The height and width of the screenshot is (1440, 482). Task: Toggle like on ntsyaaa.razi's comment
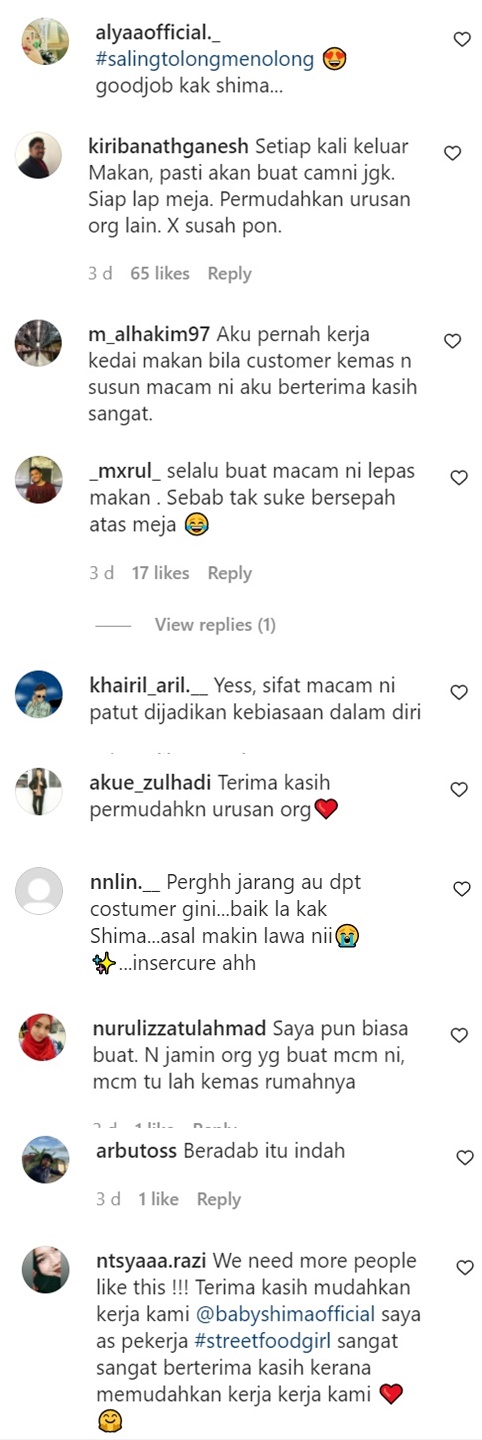(465, 1267)
